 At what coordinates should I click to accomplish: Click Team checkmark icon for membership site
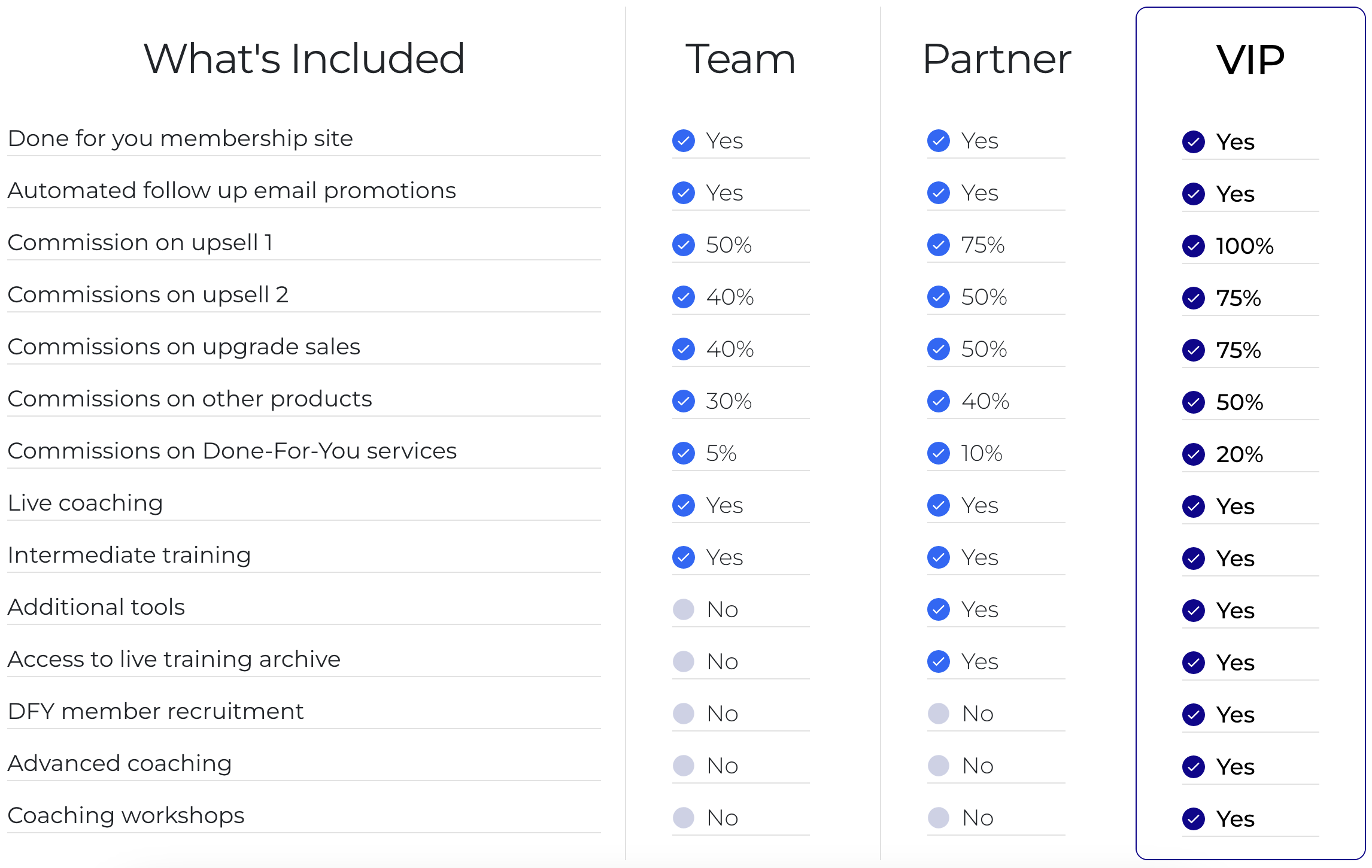tap(683, 141)
